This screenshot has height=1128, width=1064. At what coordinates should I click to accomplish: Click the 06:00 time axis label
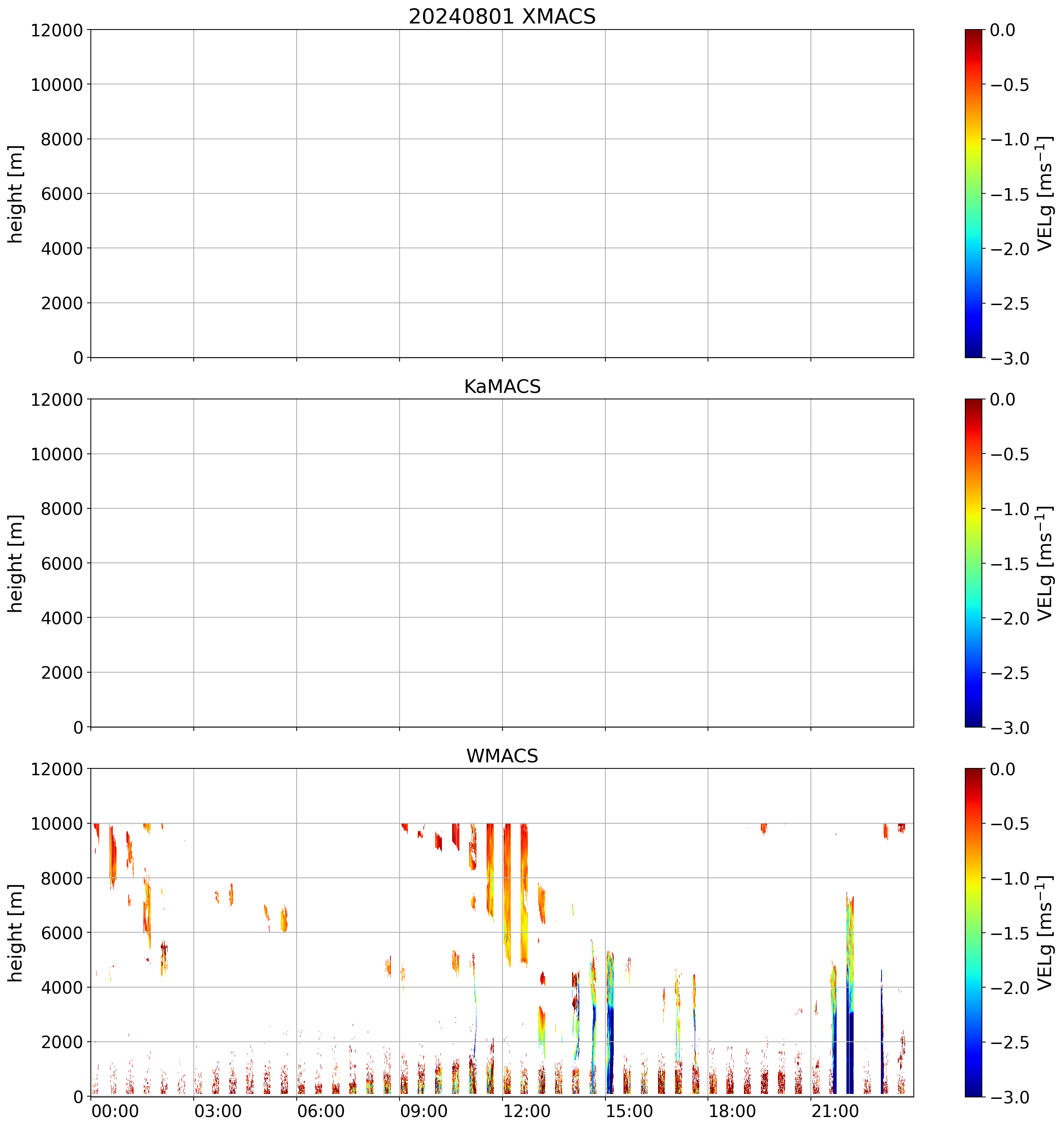[321, 1111]
